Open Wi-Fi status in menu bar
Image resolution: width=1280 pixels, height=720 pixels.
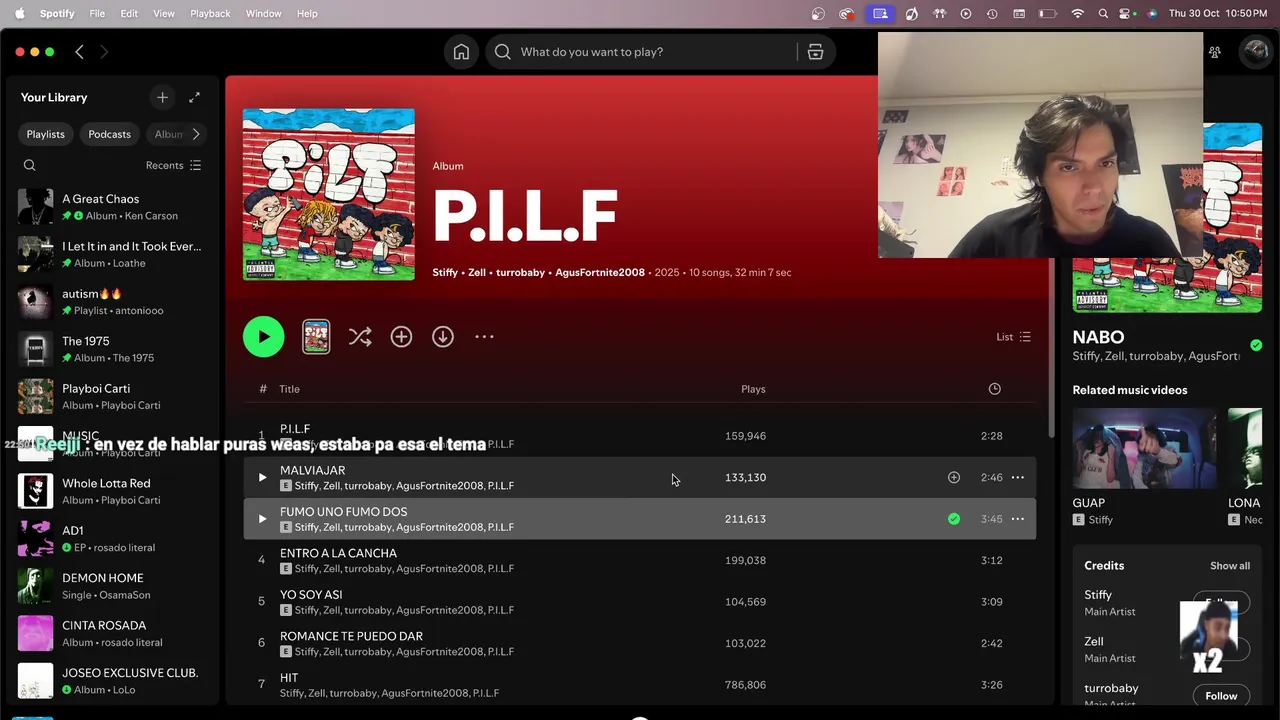click(x=1077, y=13)
